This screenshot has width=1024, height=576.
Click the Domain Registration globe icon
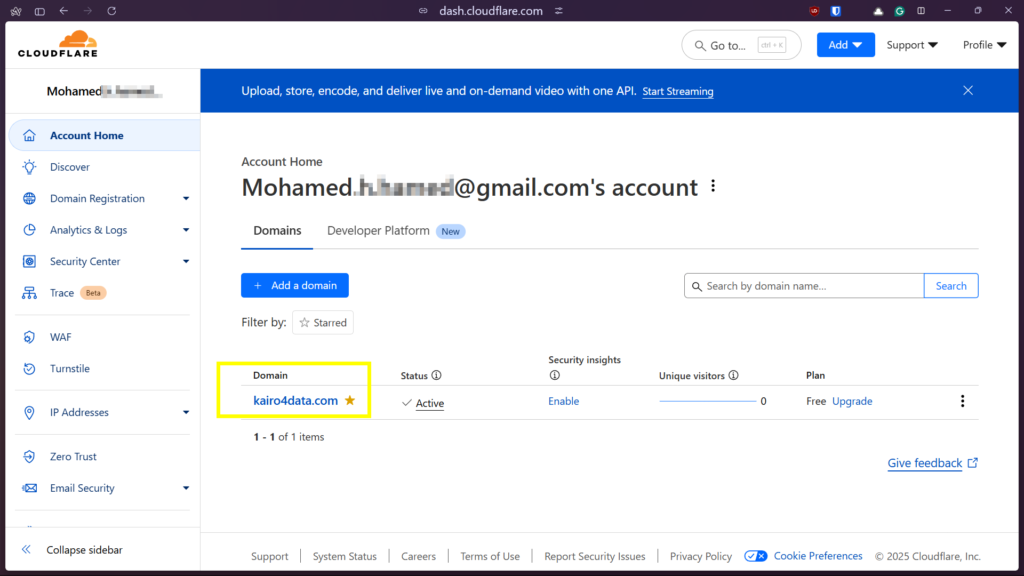(29, 199)
